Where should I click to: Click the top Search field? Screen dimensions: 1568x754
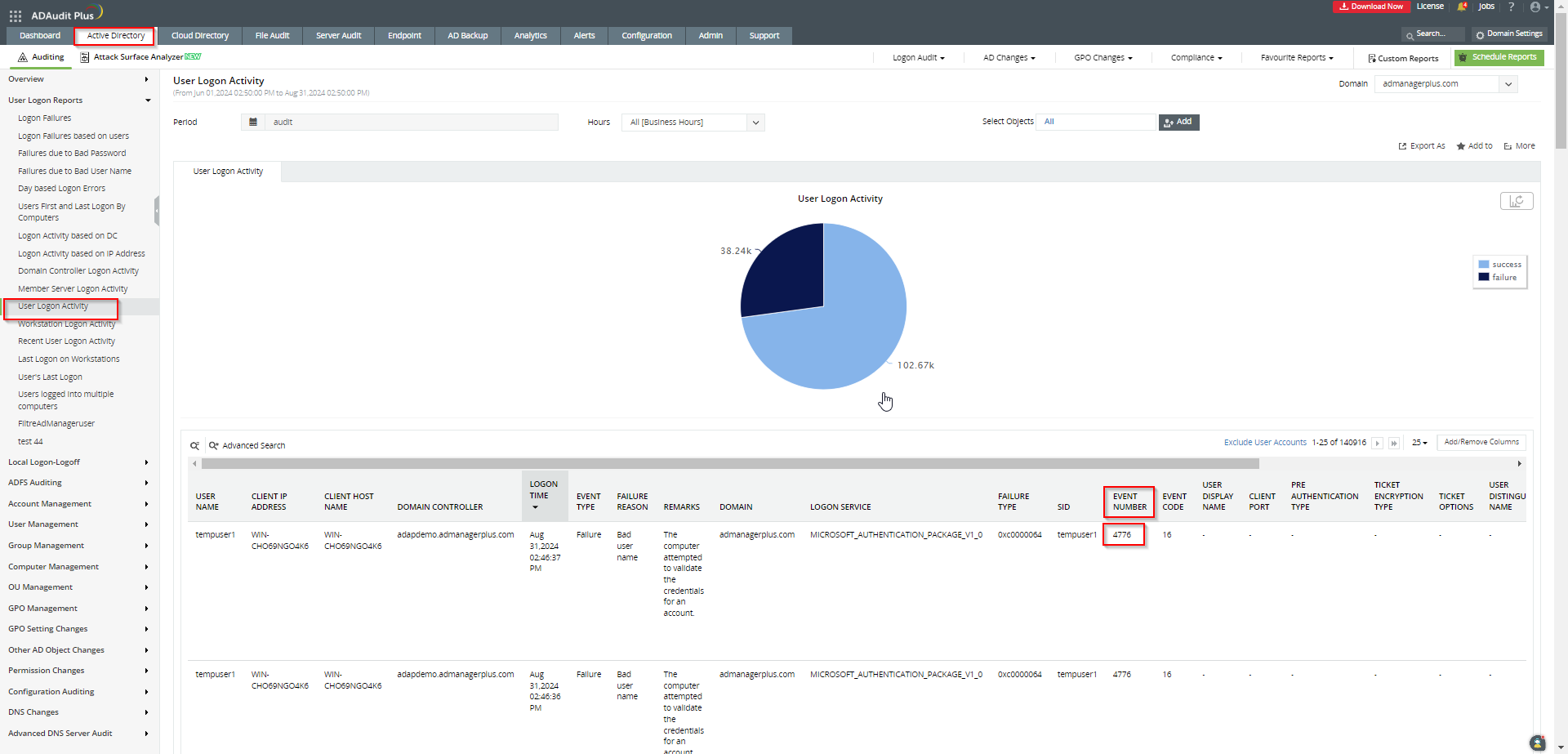[x=1433, y=34]
